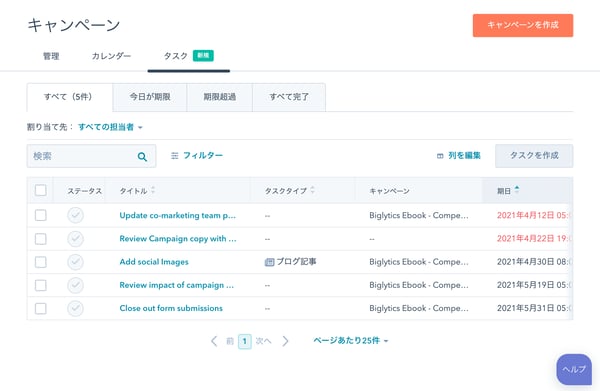
Task: Mark 'Close out form submissions' status complete
Action: coord(75,308)
